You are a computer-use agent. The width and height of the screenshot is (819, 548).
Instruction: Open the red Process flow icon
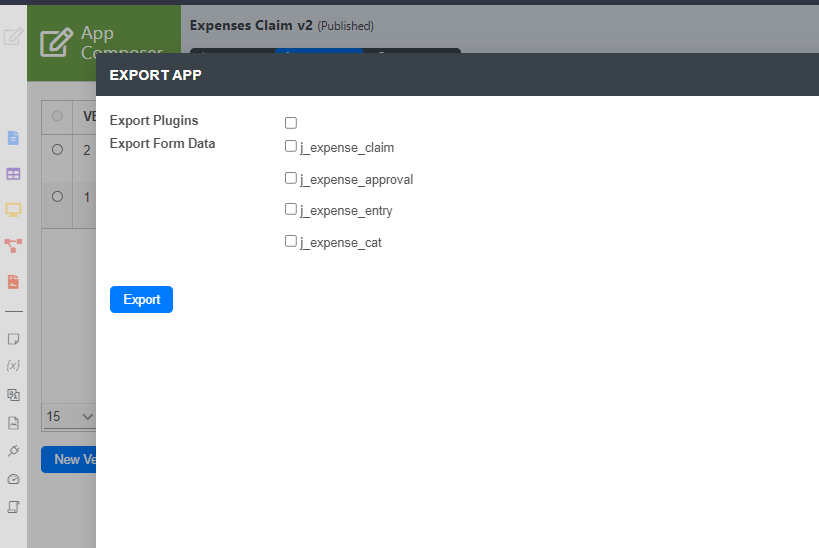coord(13,245)
